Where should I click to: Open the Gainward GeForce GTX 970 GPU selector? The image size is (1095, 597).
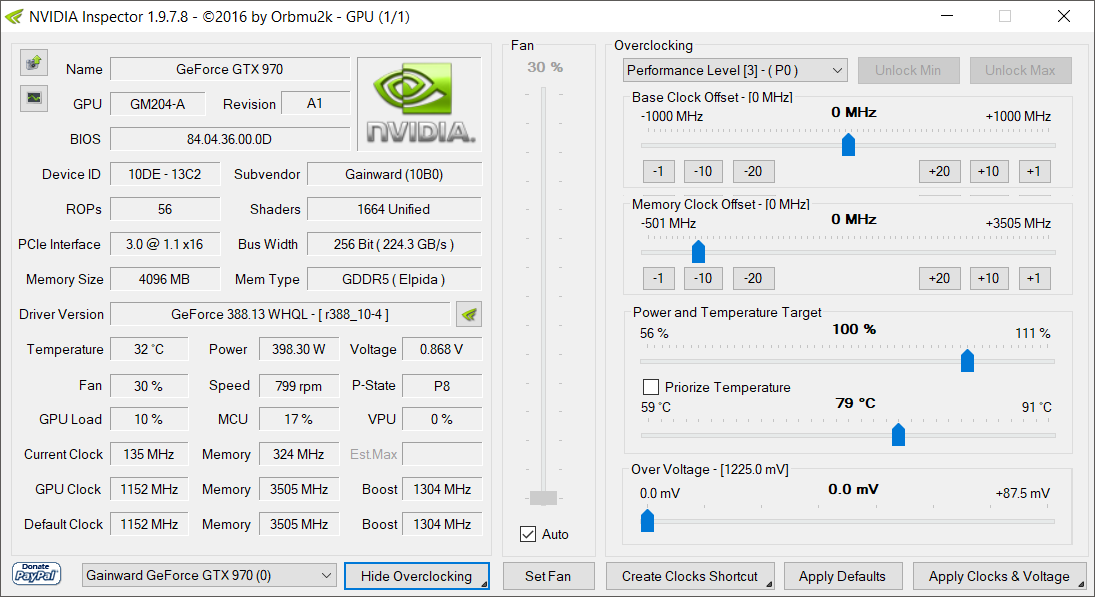tap(209, 575)
